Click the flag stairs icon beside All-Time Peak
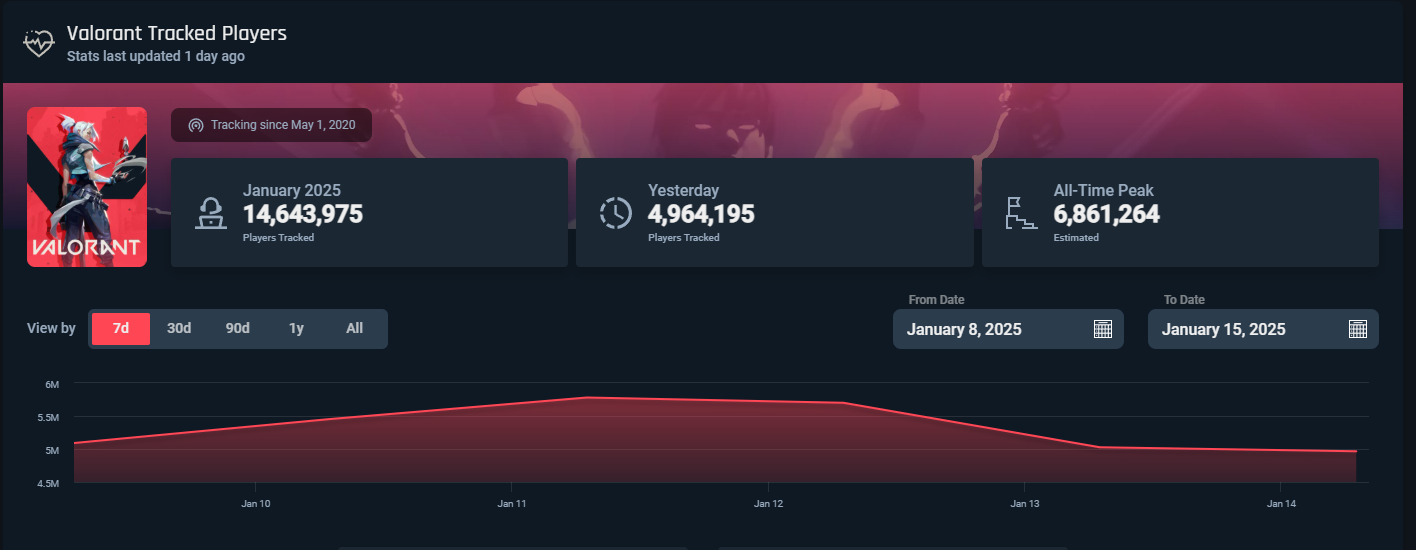 pos(1021,212)
